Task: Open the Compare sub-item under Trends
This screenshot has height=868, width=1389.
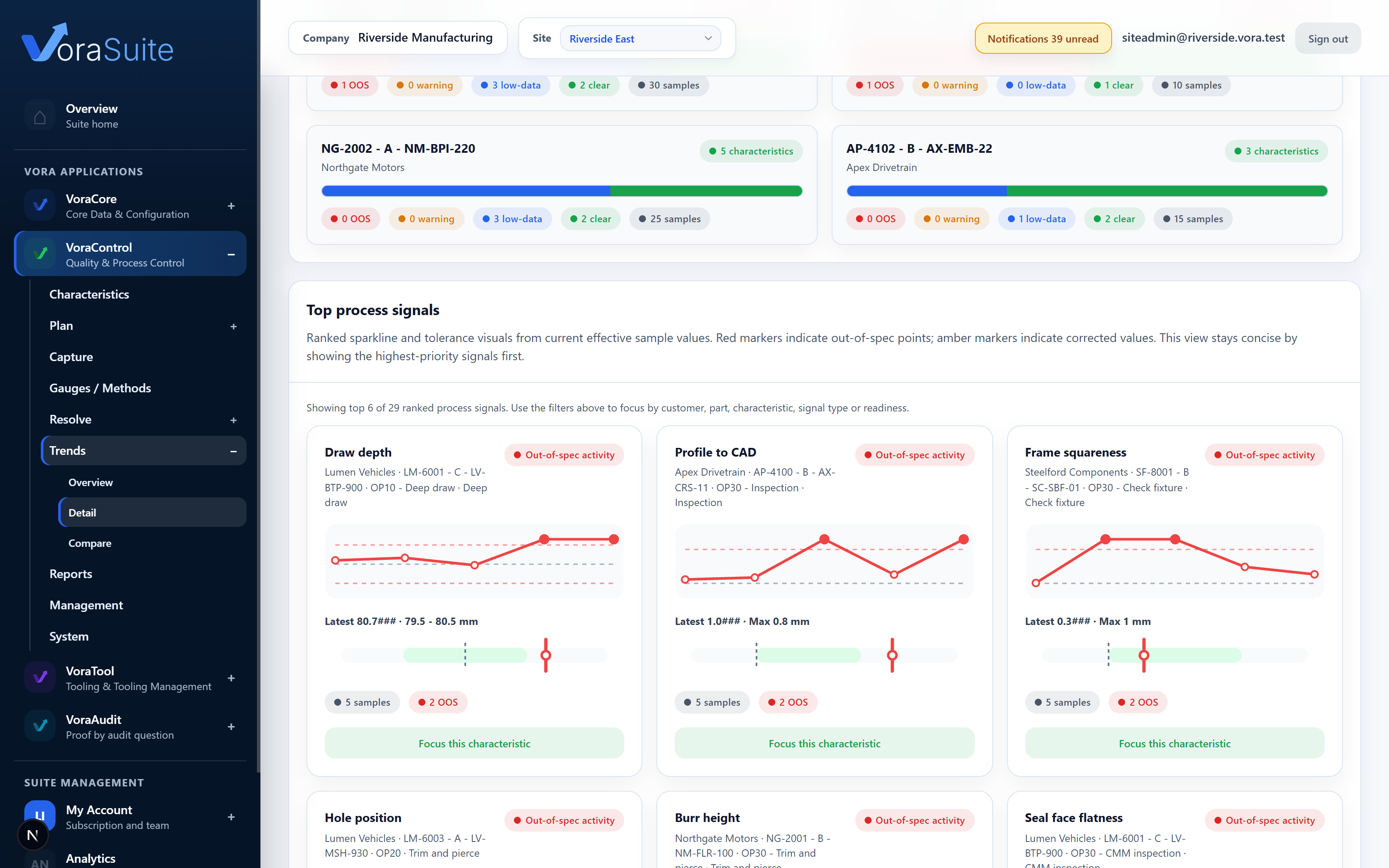Action: [x=152, y=543]
